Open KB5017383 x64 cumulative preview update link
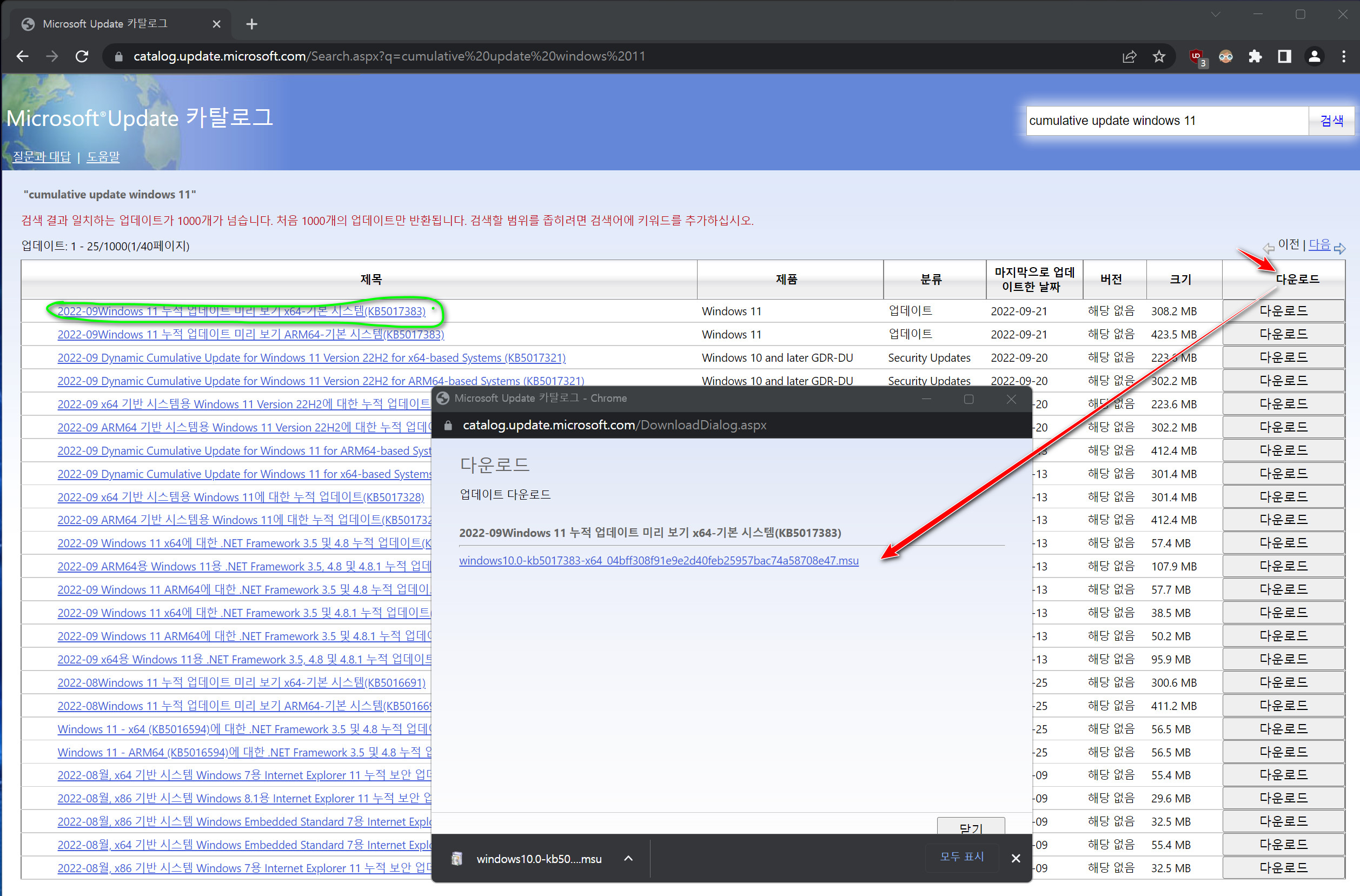The image size is (1360, 896). (241, 311)
